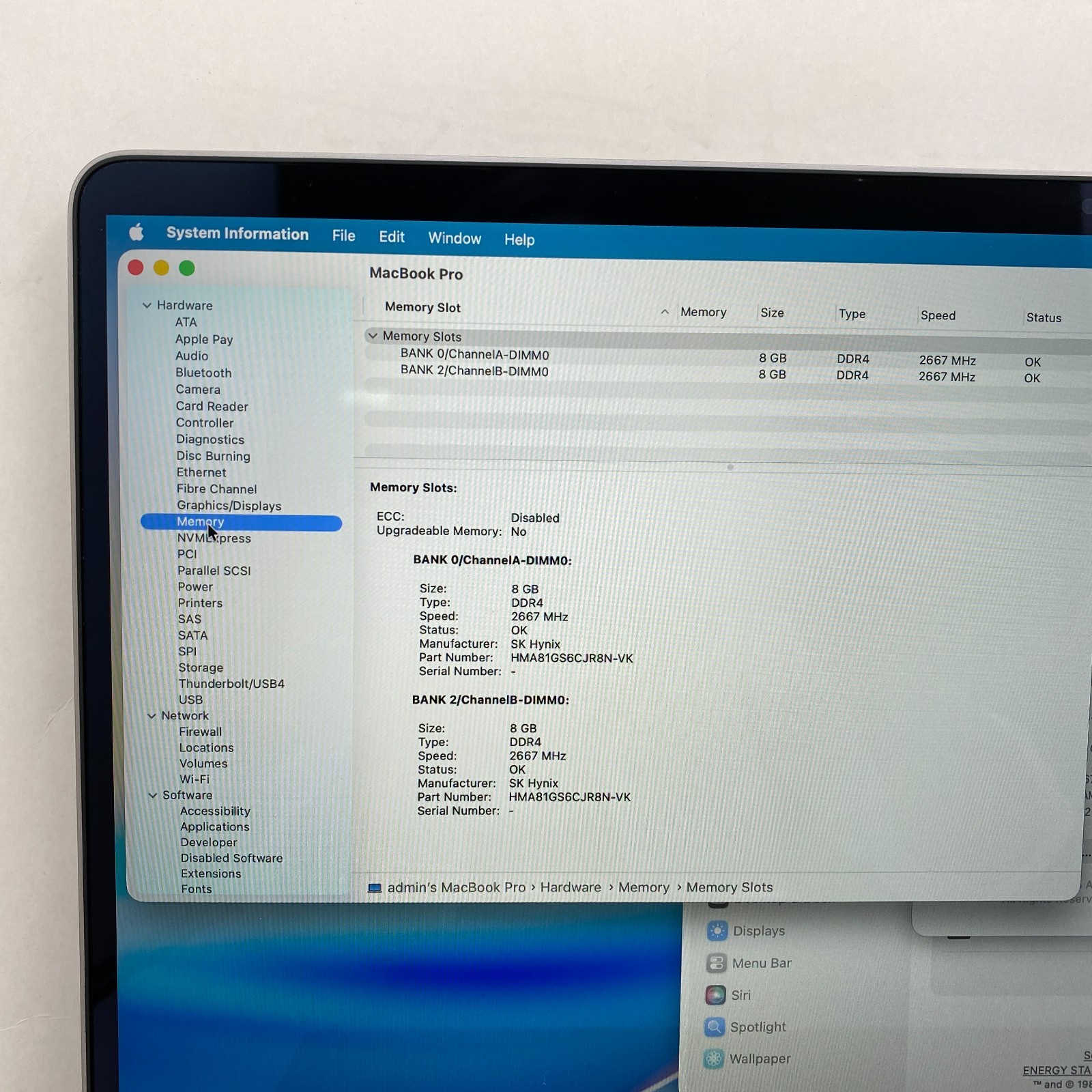Select Camera in the sidebar
Viewport: 1092px width, 1092px height.
coord(198,389)
